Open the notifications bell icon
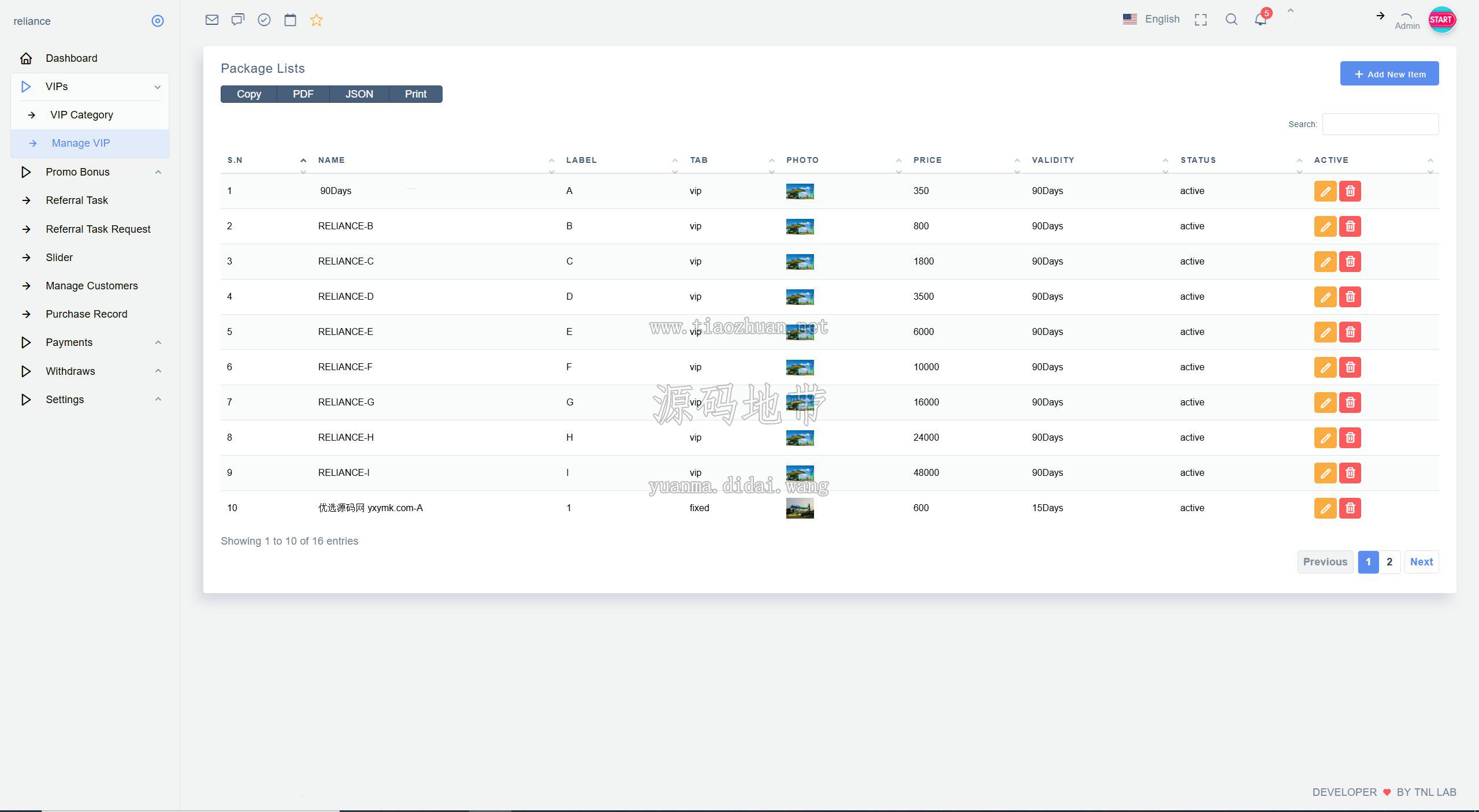 [1261, 20]
